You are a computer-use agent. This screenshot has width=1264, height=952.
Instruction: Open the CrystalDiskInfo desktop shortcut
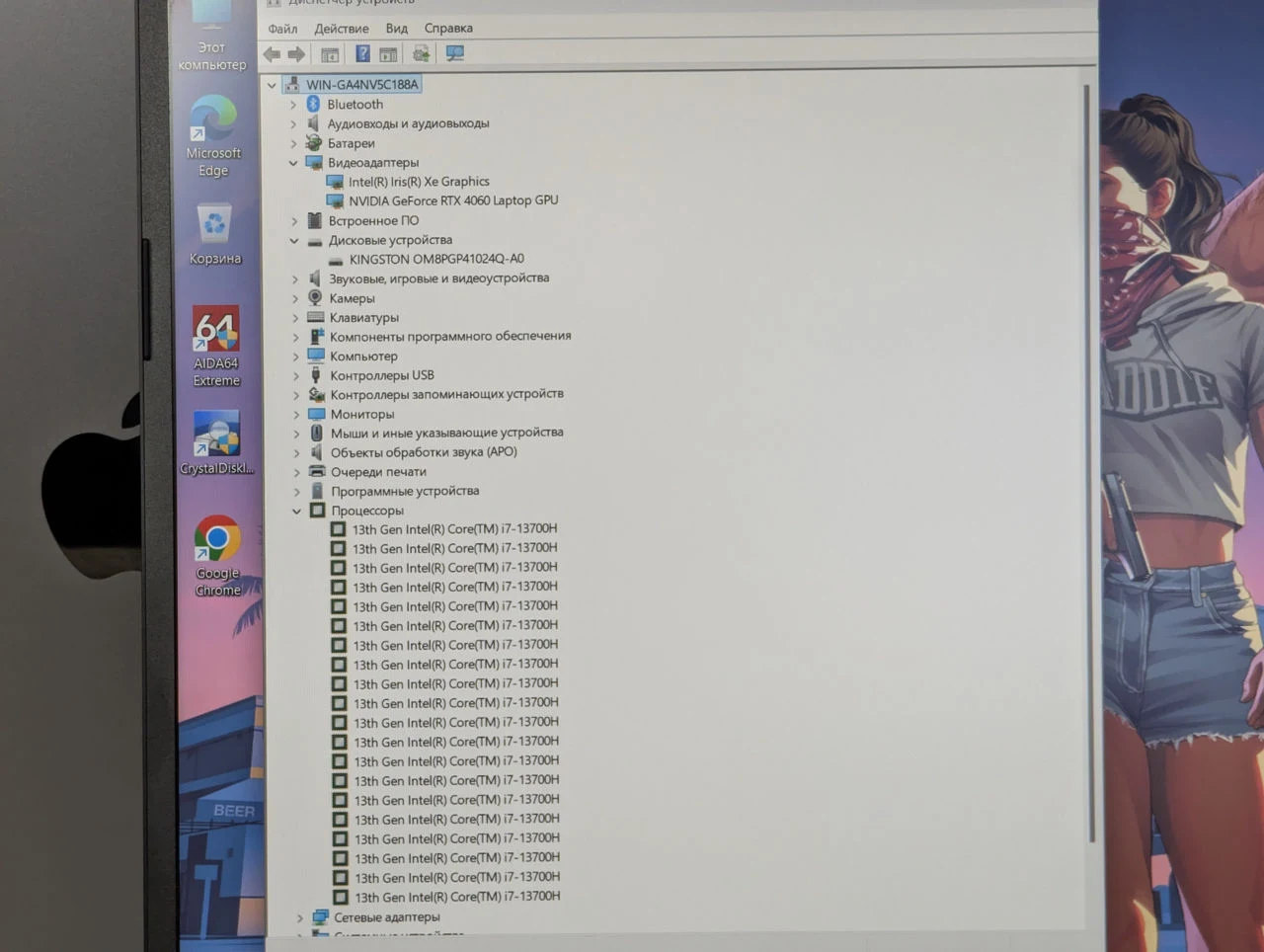(x=217, y=442)
